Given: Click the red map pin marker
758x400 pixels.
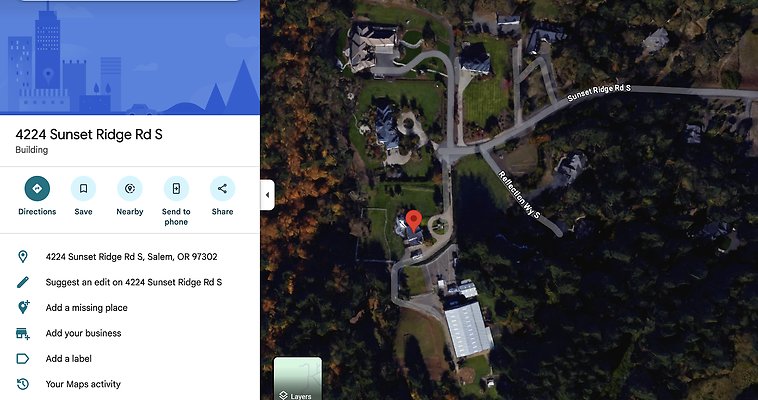Looking at the screenshot, I should 413,222.
